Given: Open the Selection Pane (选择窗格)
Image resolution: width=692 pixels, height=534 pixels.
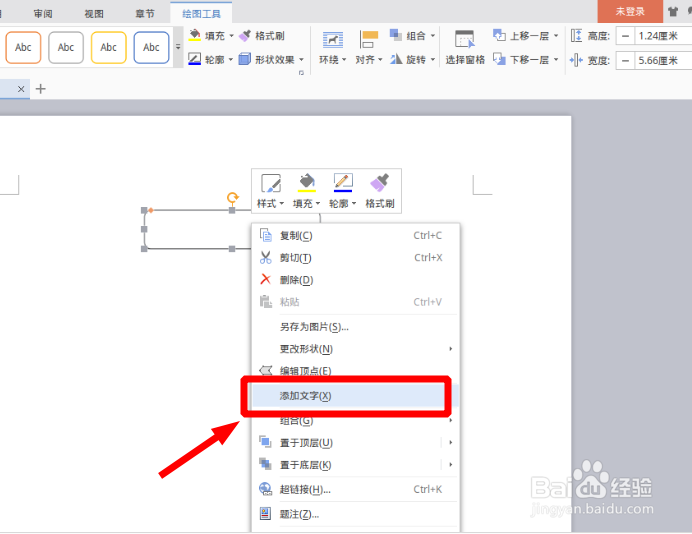Looking at the screenshot, I should click(465, 47).
